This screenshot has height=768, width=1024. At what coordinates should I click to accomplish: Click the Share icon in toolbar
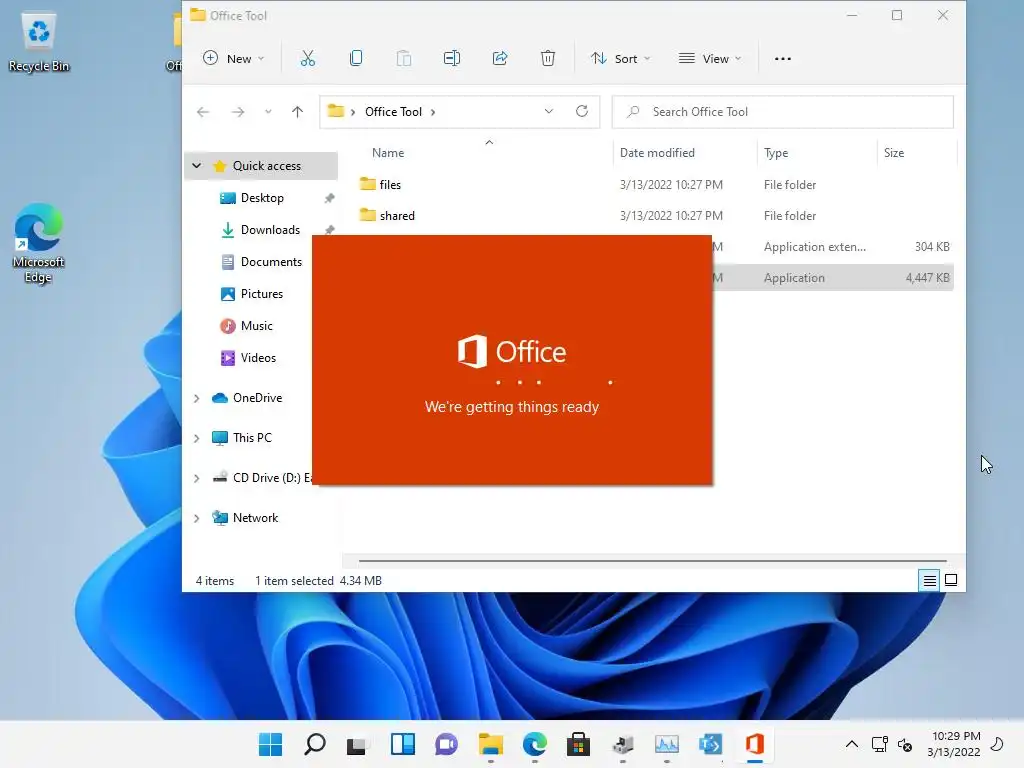(500, 58)
